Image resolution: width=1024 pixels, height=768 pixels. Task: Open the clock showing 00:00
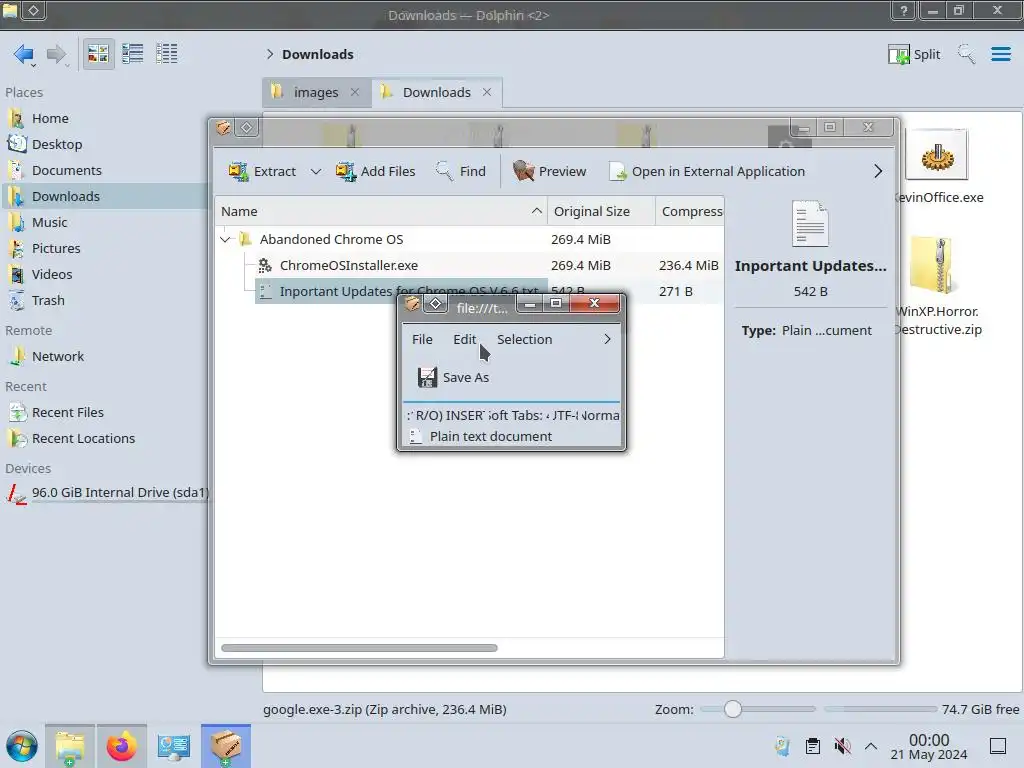[x=929, y=746]
